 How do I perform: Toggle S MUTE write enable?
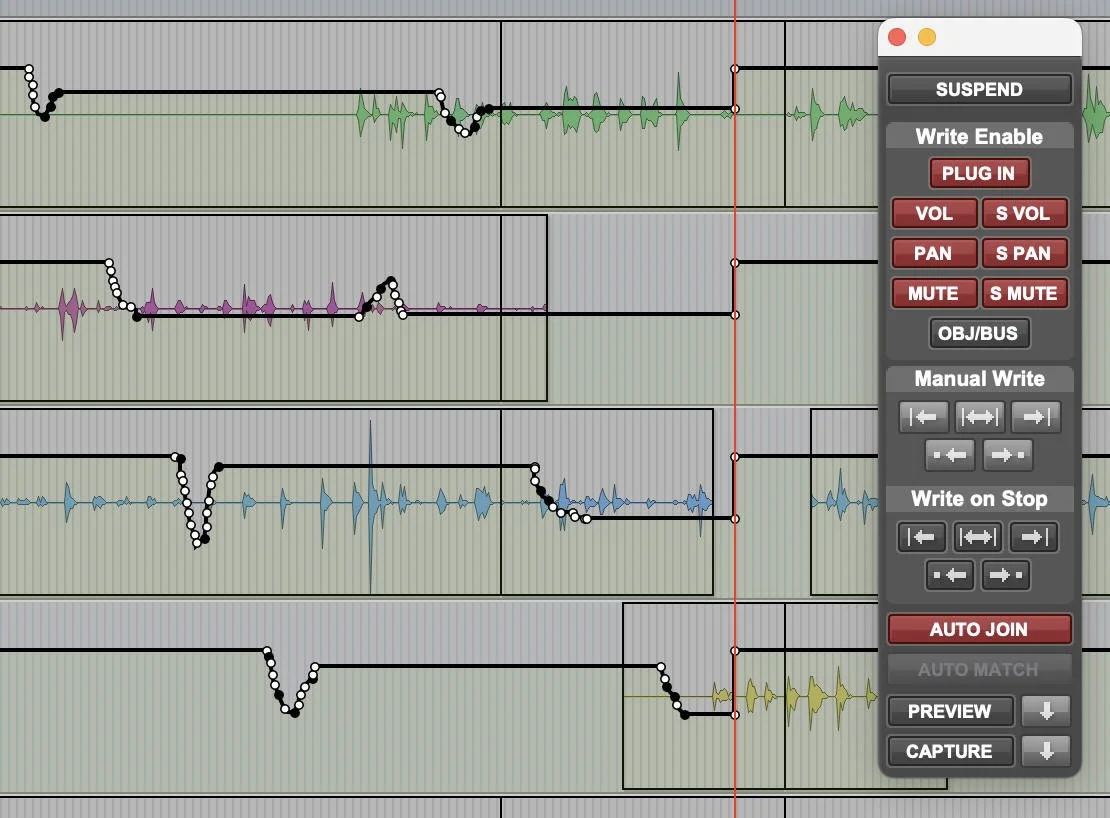tap(1024, 293)
